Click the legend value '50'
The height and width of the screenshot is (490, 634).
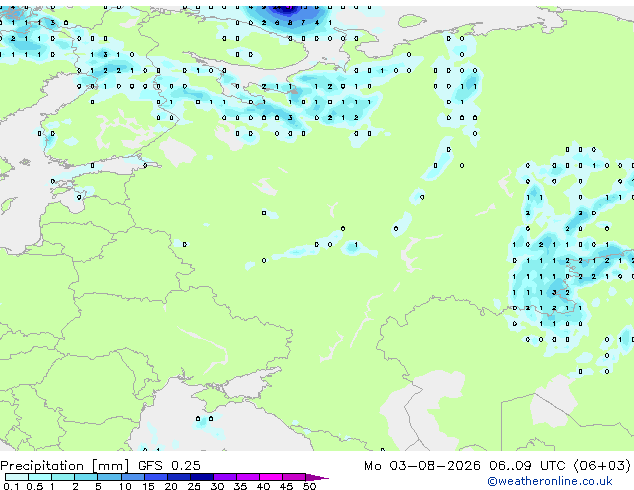coord(309,486)
